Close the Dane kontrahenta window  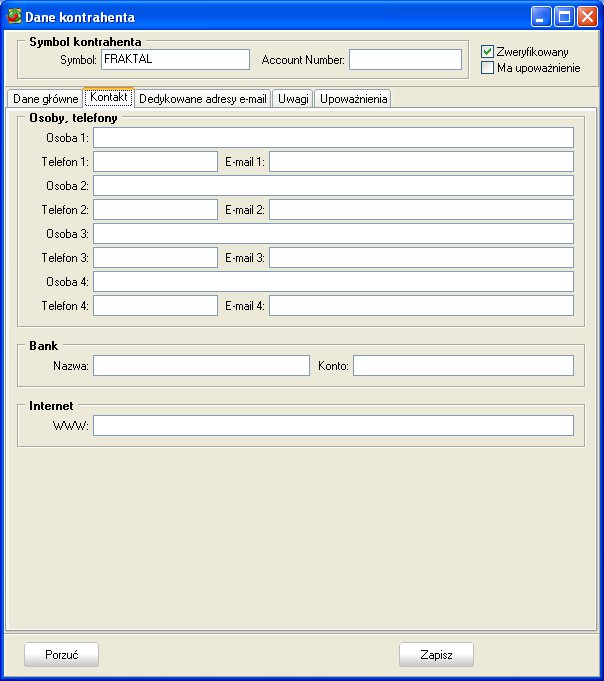(x=587, y=17)
